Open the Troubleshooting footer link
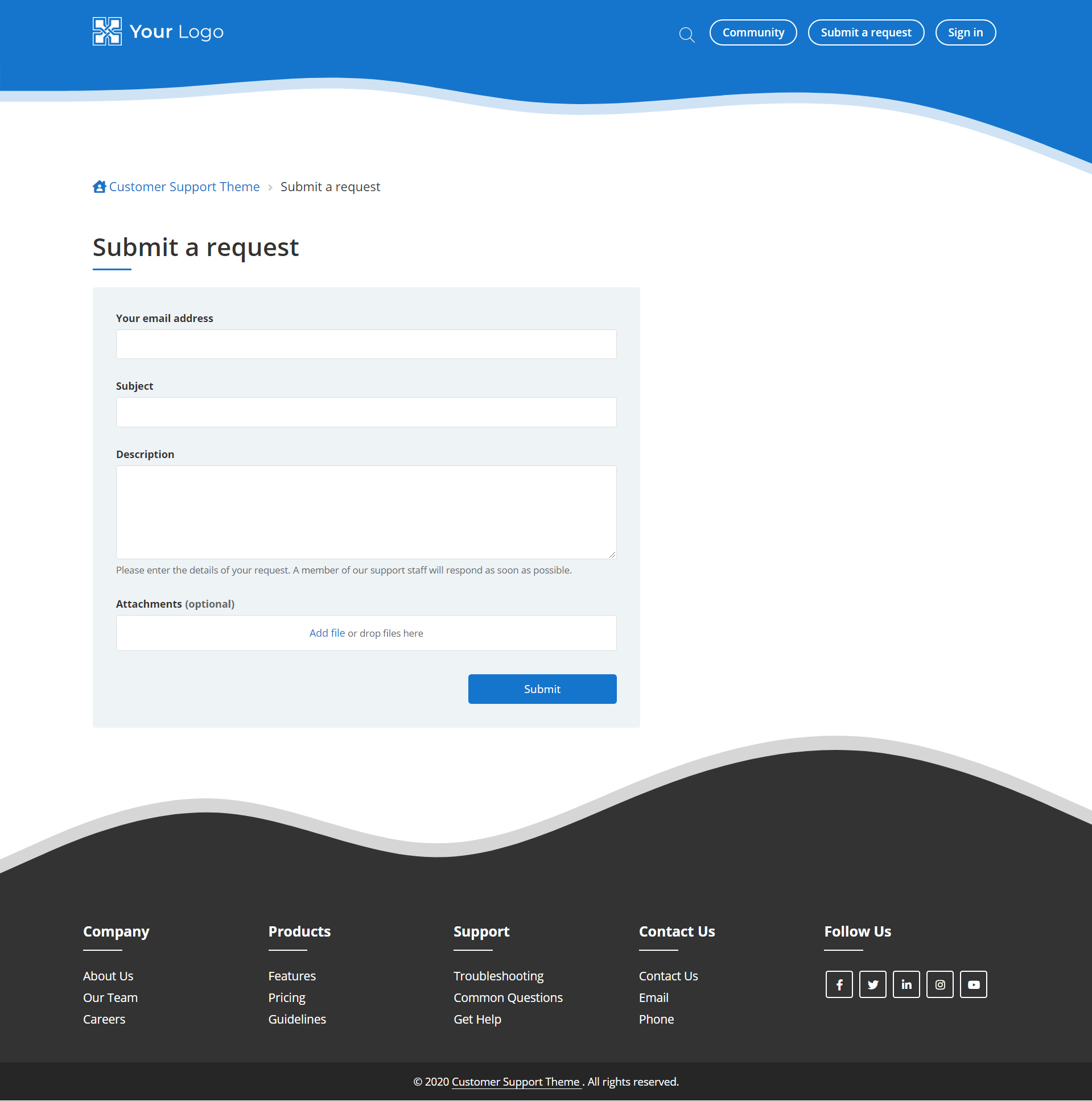 pos(498,976)
